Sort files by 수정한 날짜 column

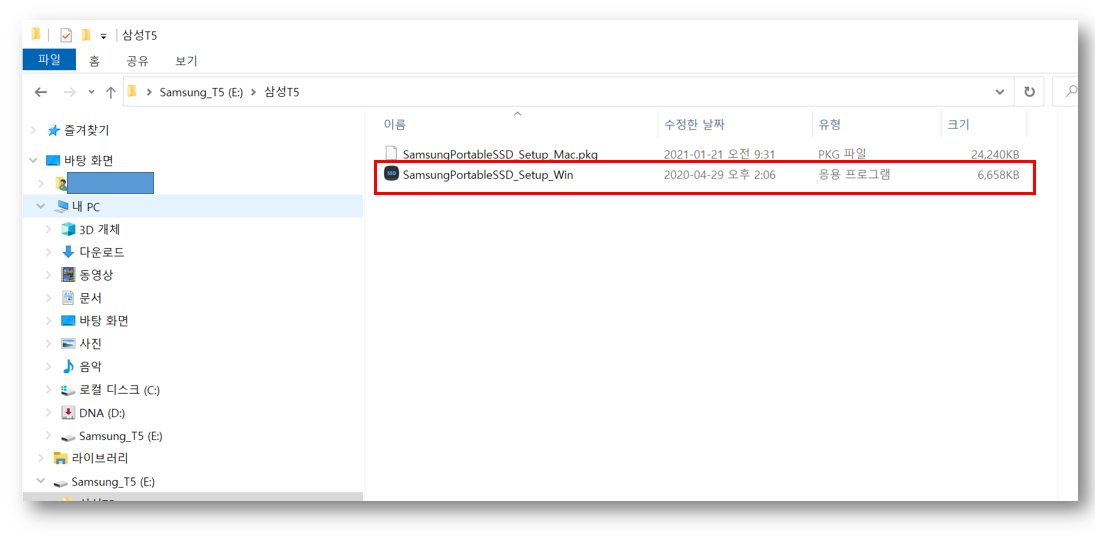[694, 125]
